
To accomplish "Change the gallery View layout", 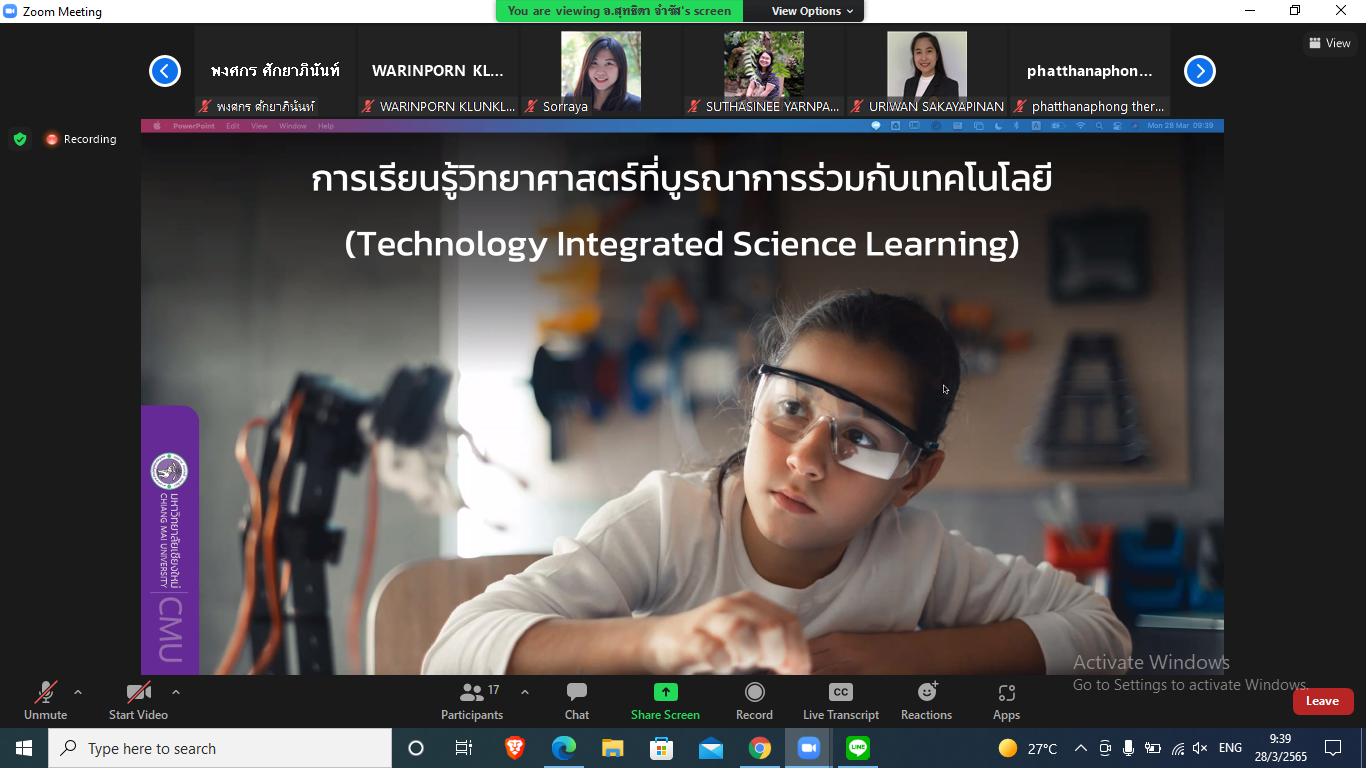I will point(1330,43).
